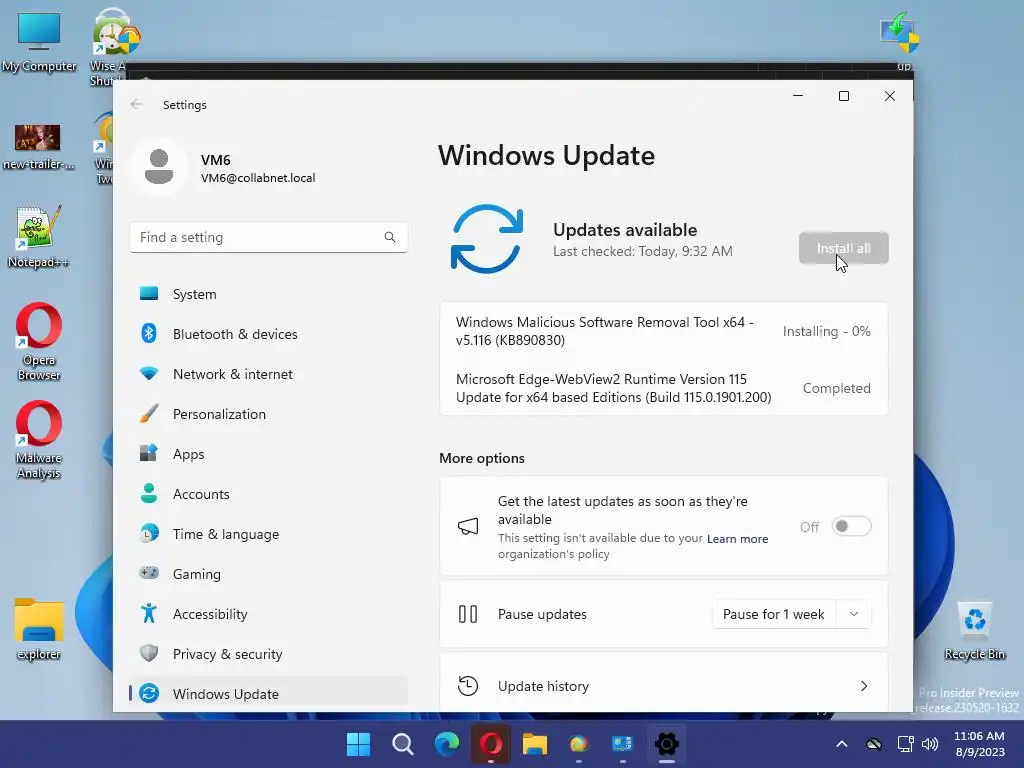
Task: Open File Explorer from taskbar
Action: coord(534,744)
